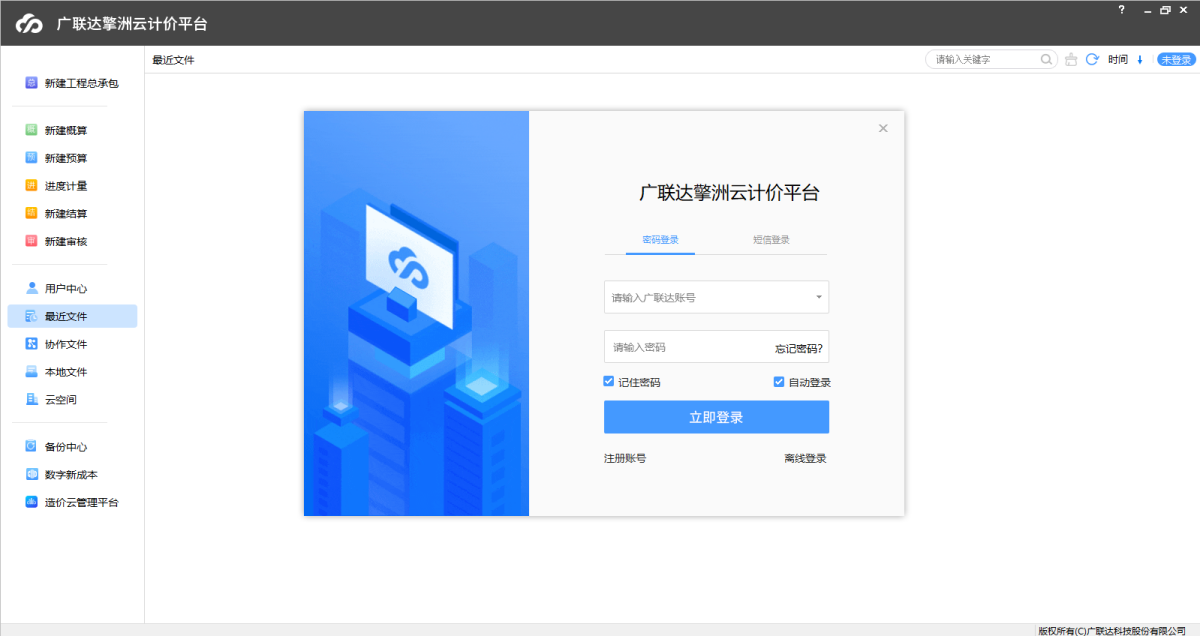Viewport: 1200px width, 636px height.
Task: Click the clear brush icon in toolbar
Action: pyautogui.click(x=1071, y=60)
